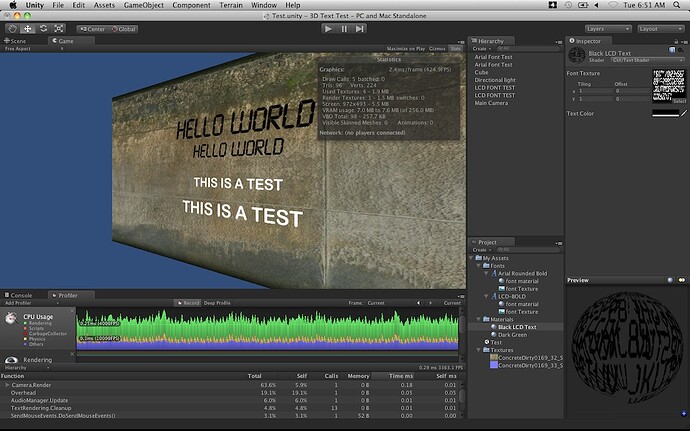Open the Layers dropdown
Image resolution: width=690 pixels, height=431 pixels.
pos(608,29)
